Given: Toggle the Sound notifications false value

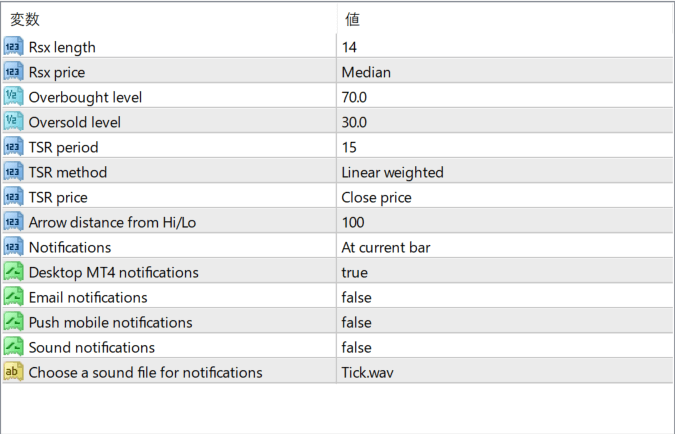Looking at the screenshot, I should coord(504,347).
